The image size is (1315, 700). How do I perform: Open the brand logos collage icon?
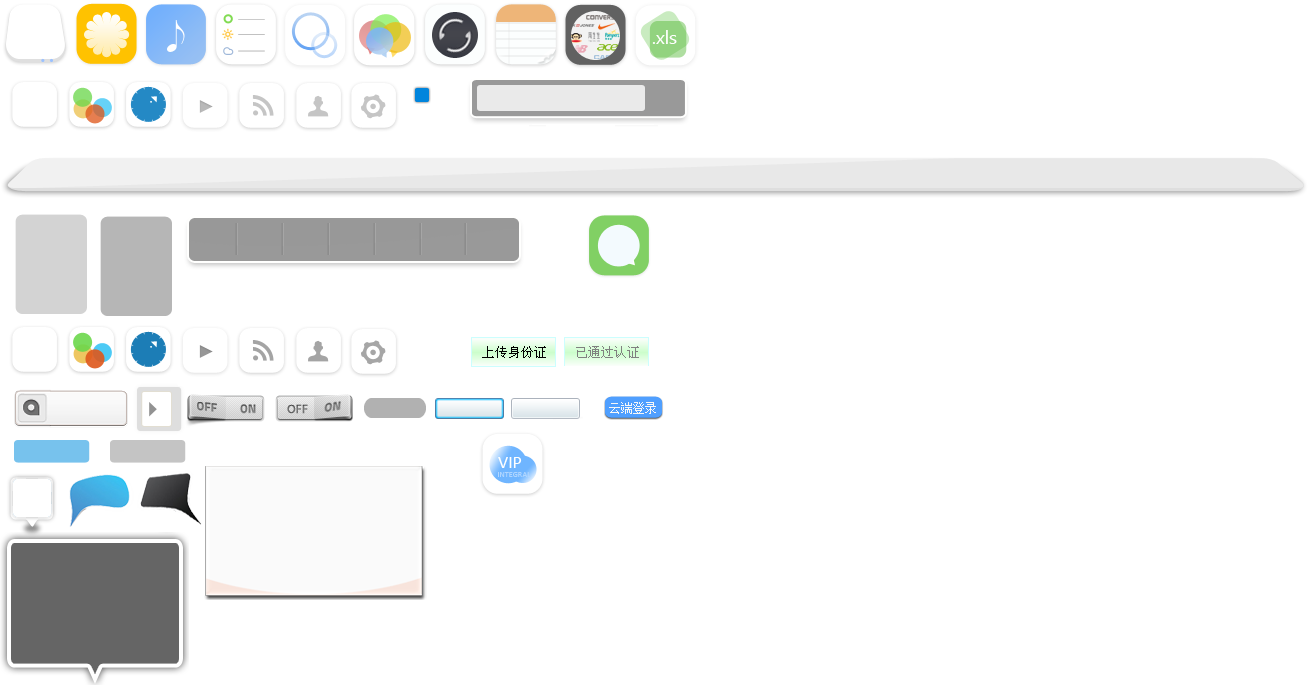tap(595, 35)
